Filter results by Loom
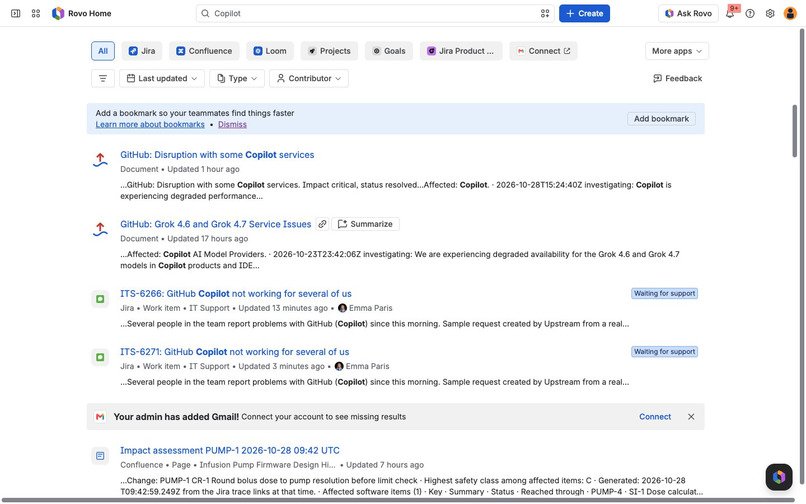Image resolution: width=806 pixels, height=504 pixels. [x=270, y=51]
